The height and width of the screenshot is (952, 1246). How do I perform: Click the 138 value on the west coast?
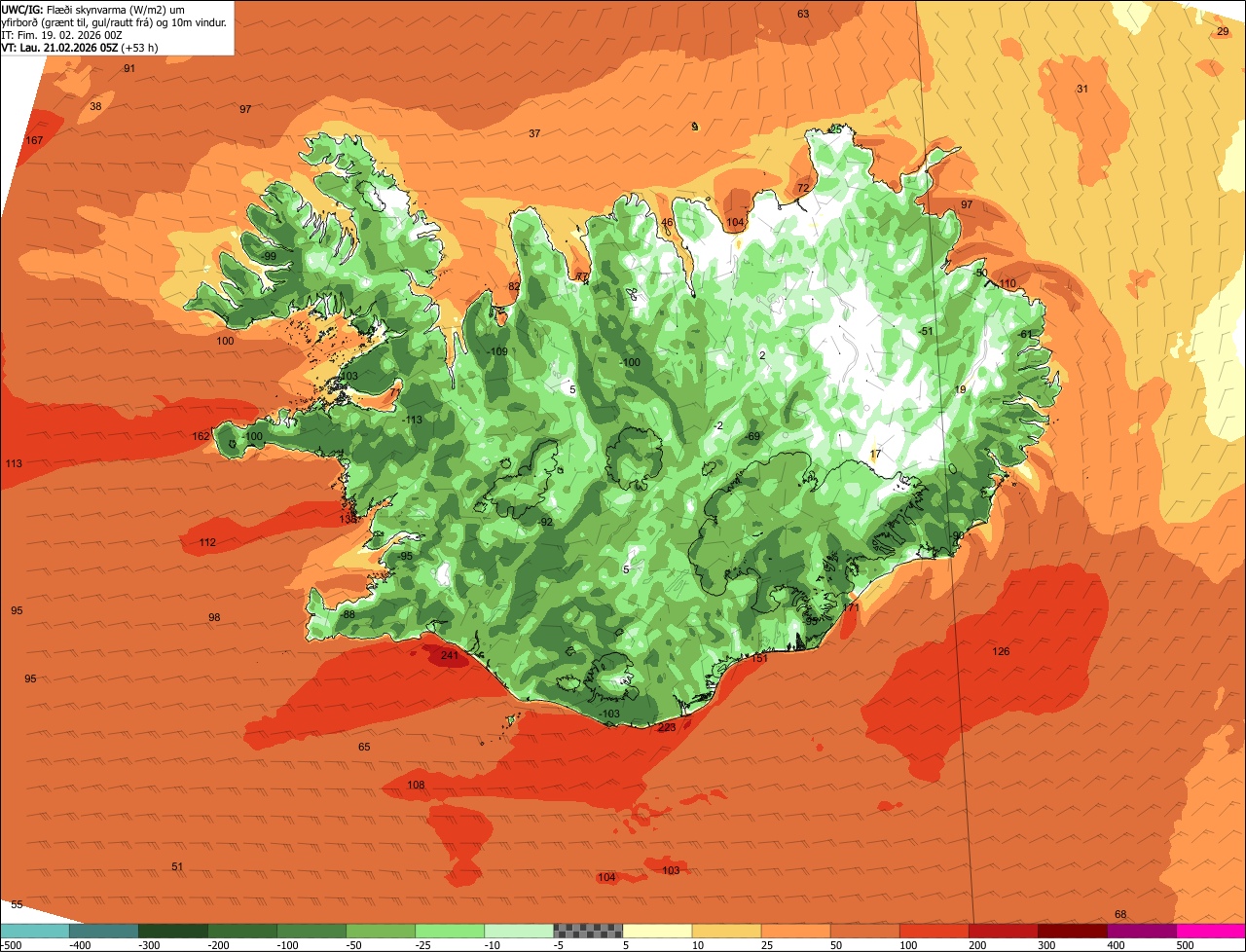[x=348, y=519]
